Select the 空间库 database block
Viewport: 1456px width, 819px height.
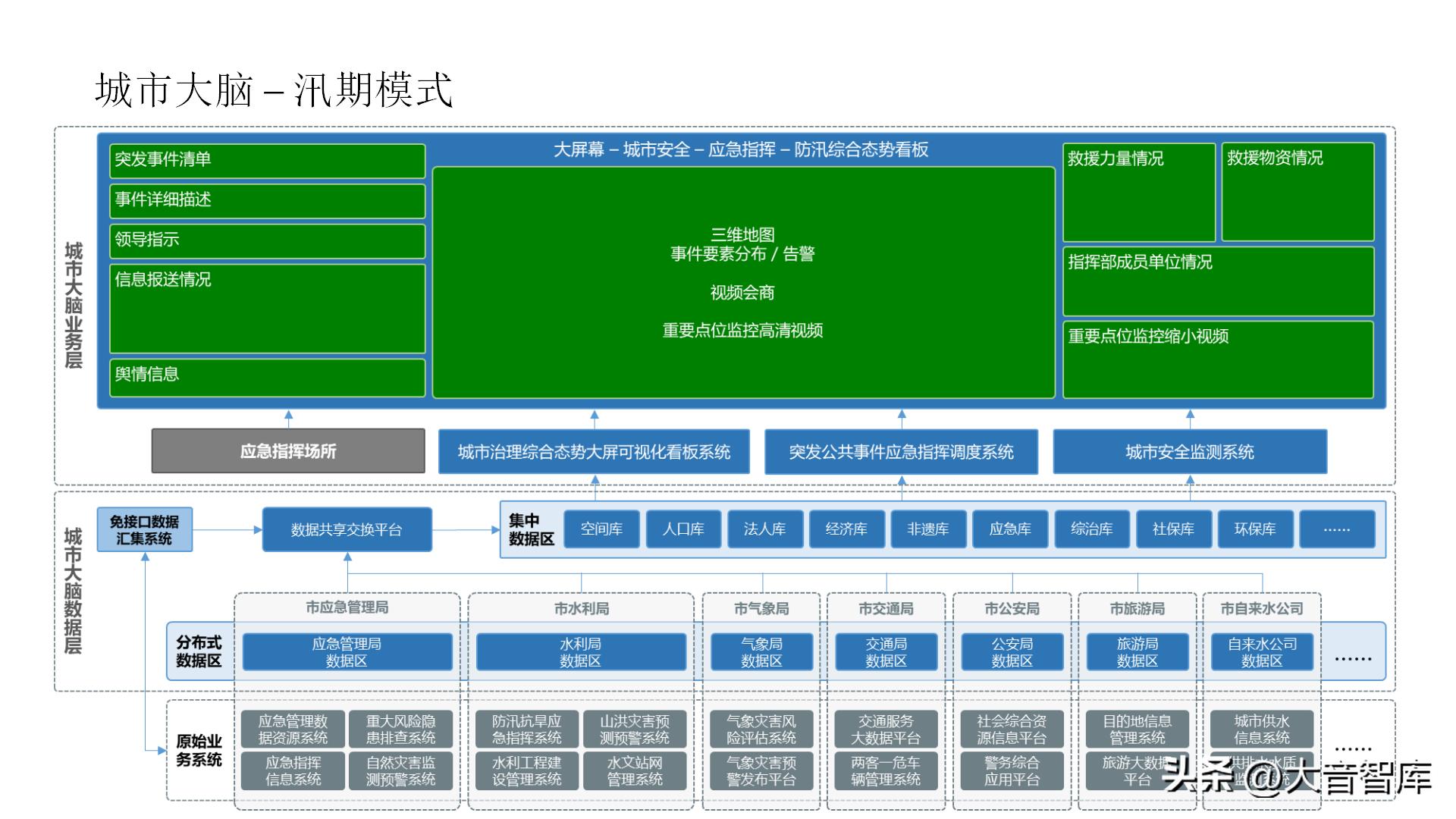coord(603,529)
